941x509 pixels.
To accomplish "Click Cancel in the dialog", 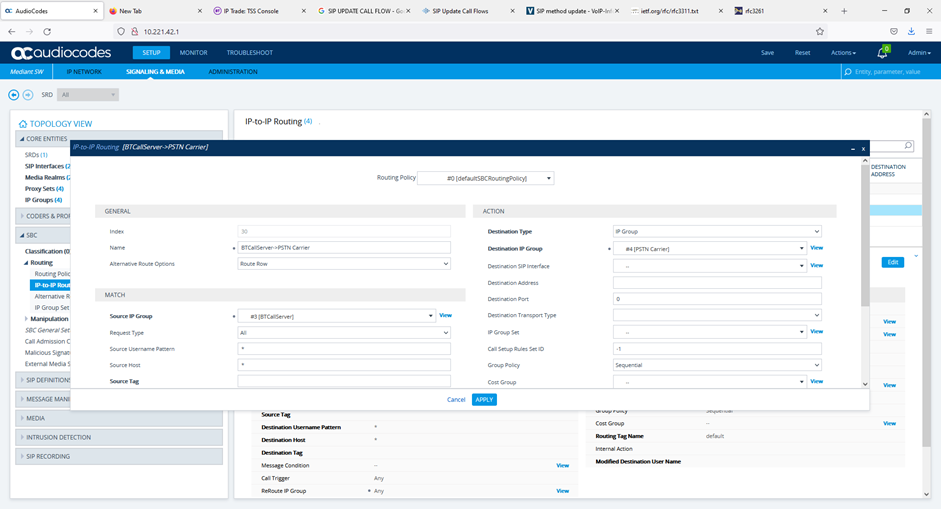I will coord(456,400).
